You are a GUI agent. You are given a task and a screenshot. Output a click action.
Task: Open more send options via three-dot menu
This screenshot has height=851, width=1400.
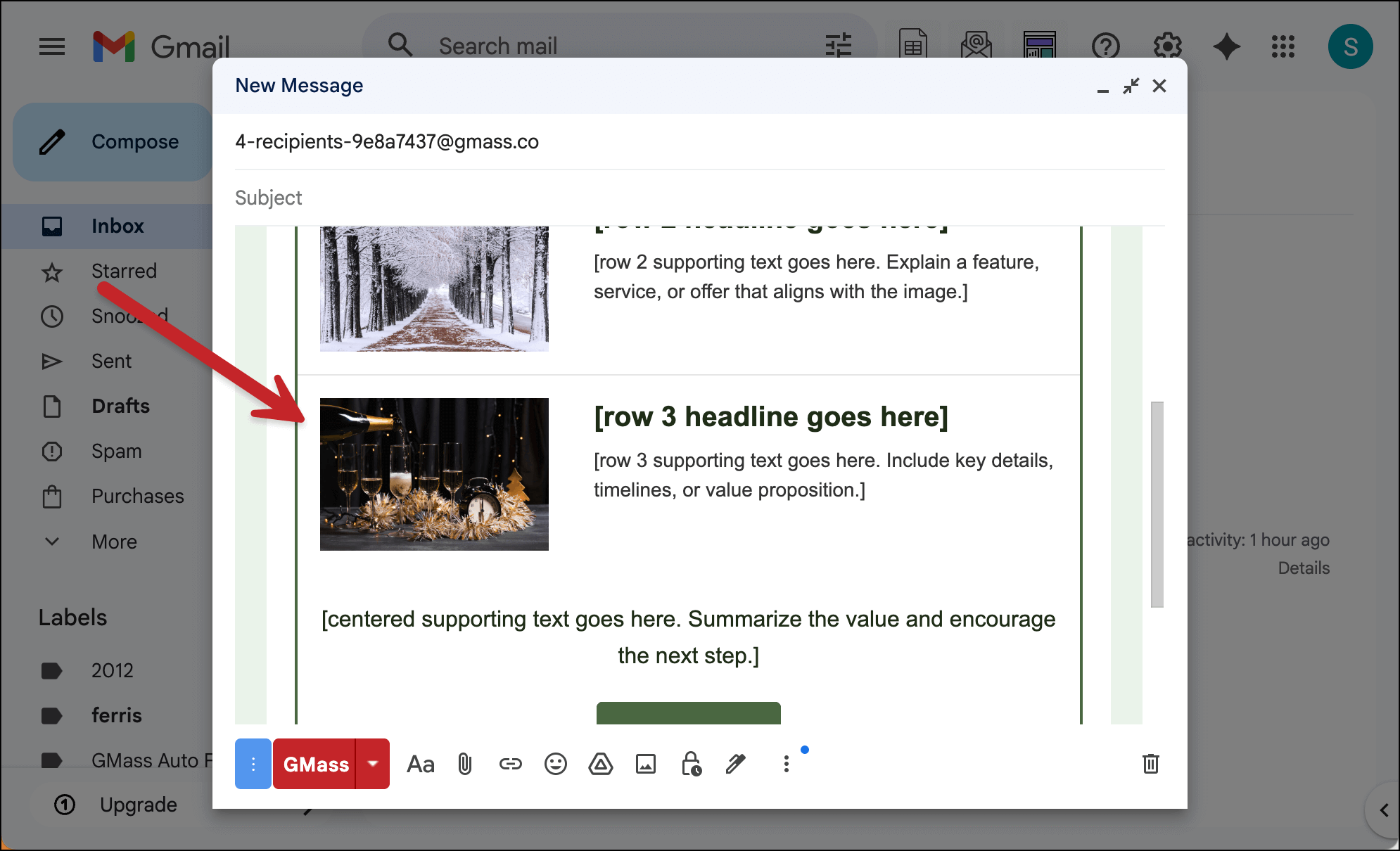(x=786, y=764)
